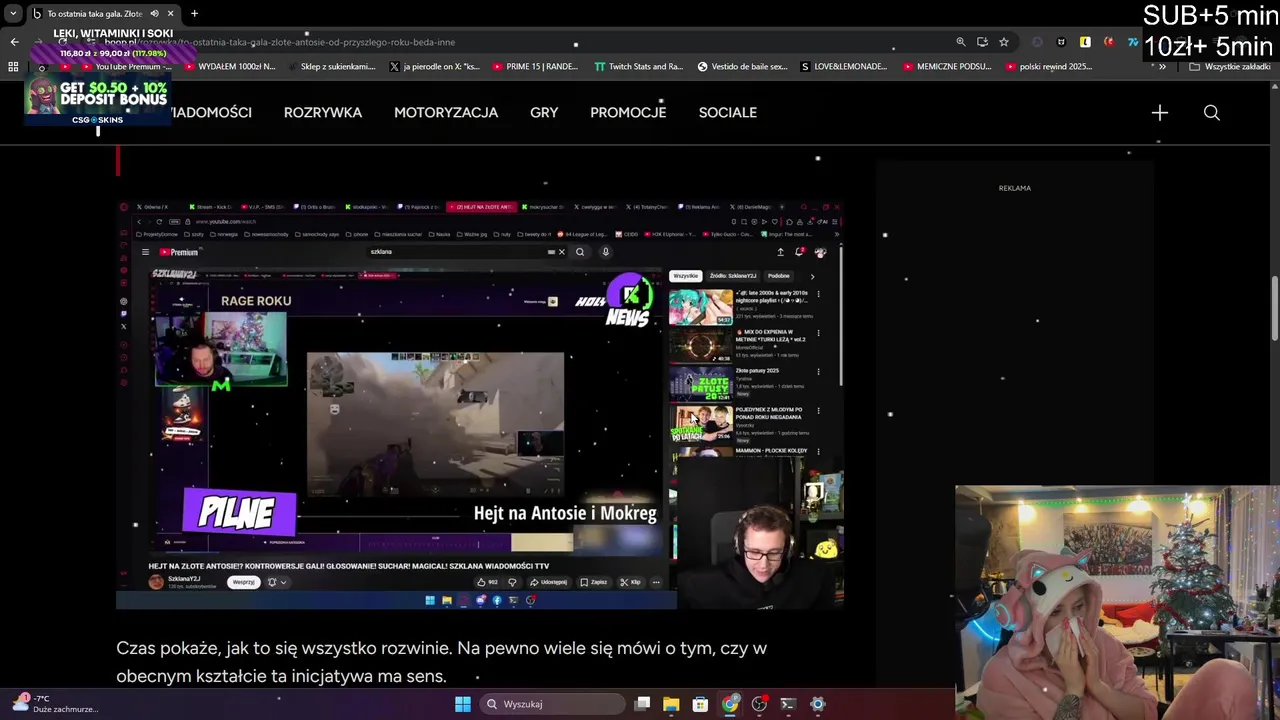Viewport: 1280px width, 720px height.
Task: Open File Explorer from the taskbar
Action: coord(671,704)
